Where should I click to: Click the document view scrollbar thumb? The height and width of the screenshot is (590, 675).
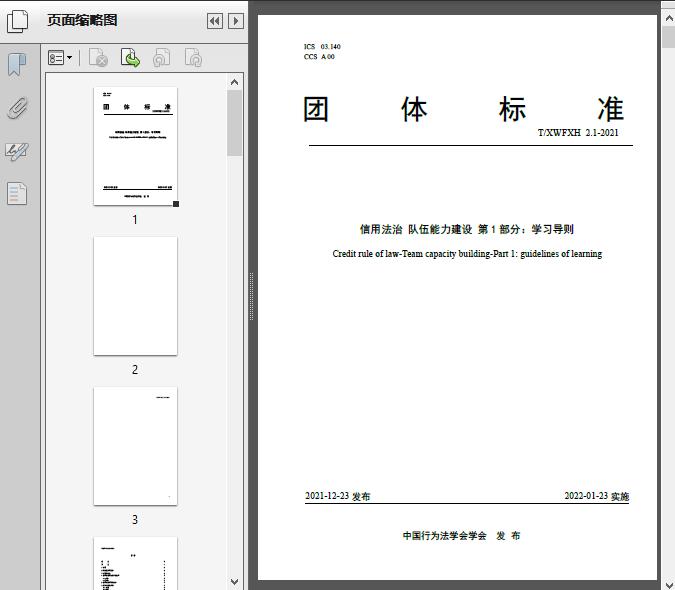coord(669,37)
